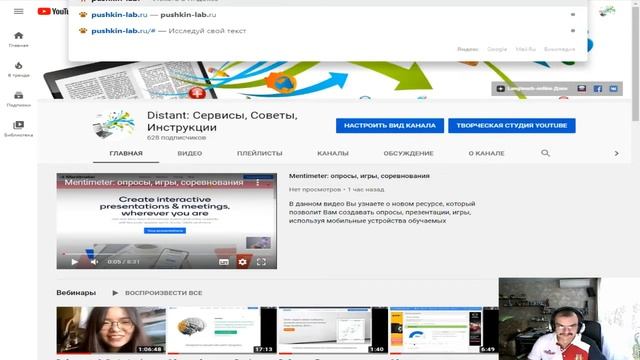Viewport: 640px width, 360px height.
Task: Switch to the О КАНАЛЕ tab
Action: (x=487, y=153)
